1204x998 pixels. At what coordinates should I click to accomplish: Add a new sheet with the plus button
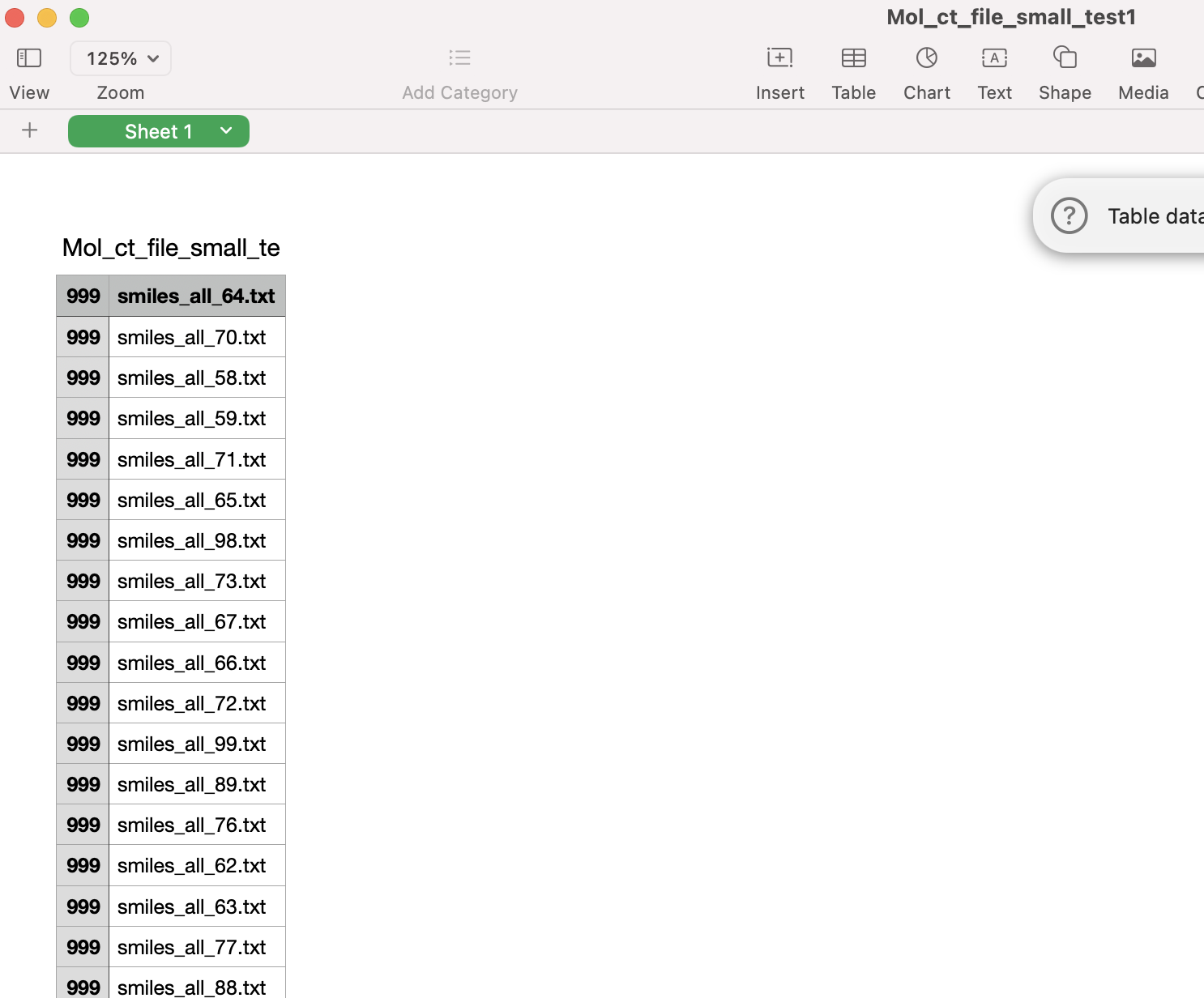(29, 130)
